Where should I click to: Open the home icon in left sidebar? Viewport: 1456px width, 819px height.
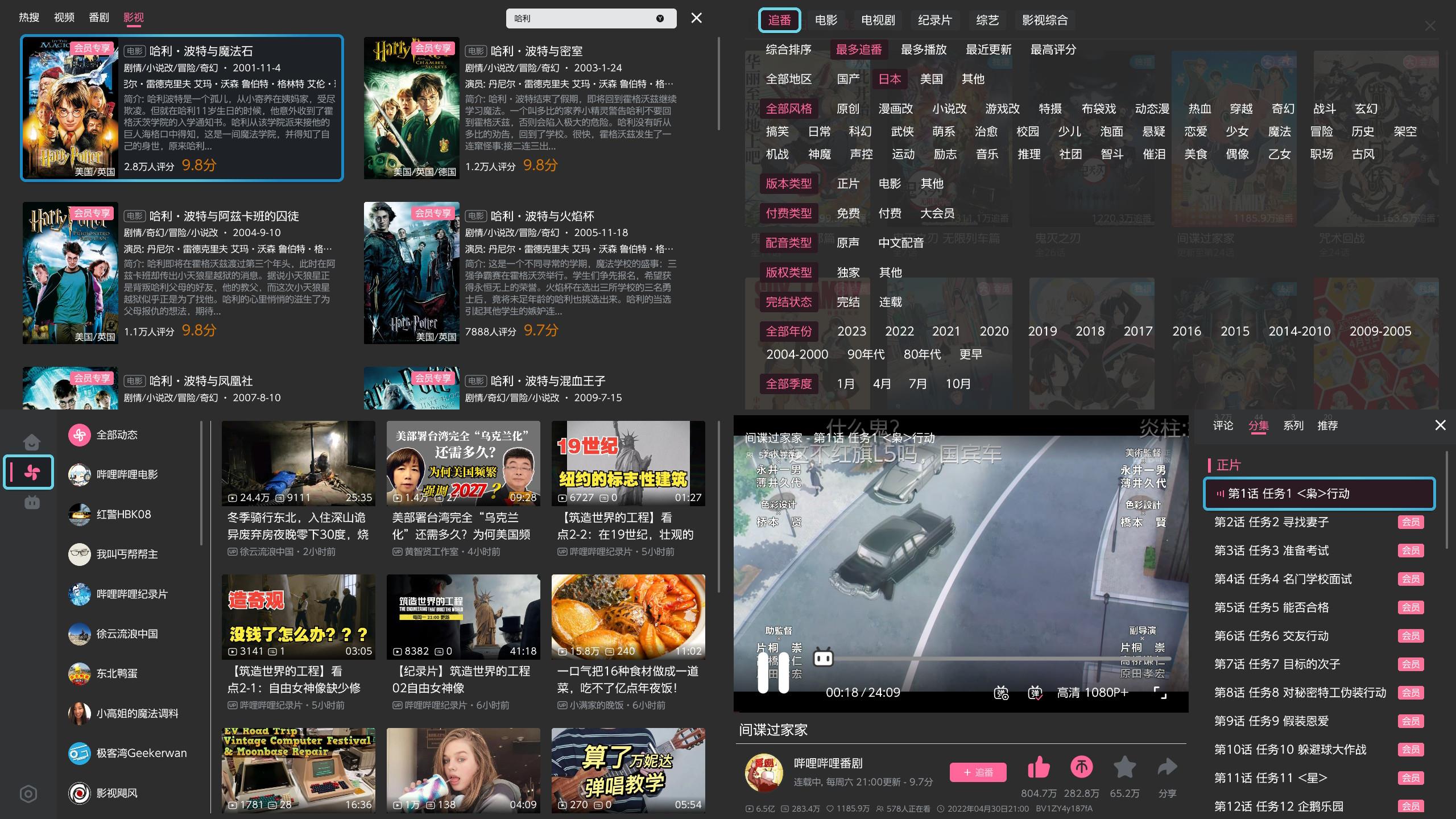31,442
